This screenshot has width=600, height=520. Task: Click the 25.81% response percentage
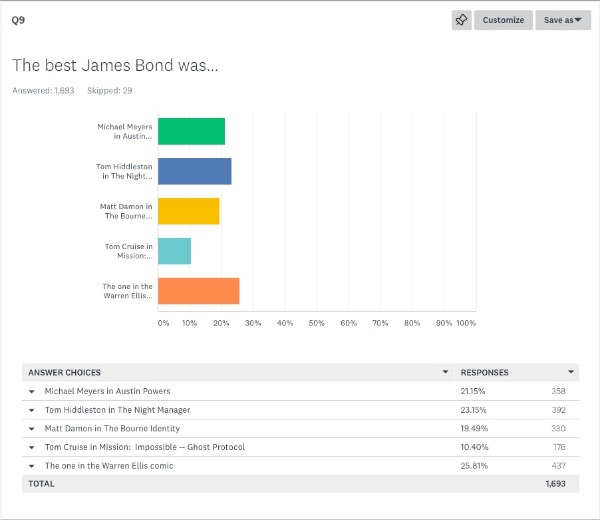474,466
